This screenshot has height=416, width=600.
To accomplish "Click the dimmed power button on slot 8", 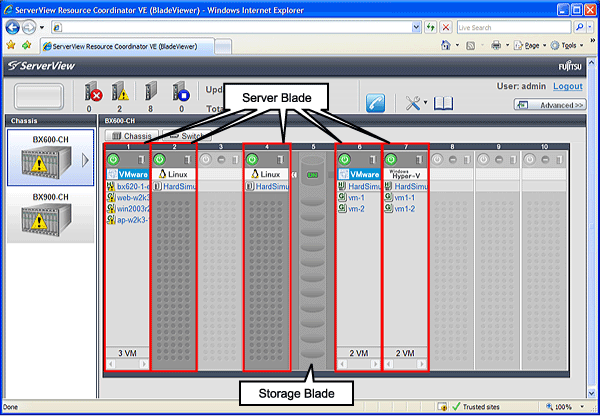I will [437, 159].
